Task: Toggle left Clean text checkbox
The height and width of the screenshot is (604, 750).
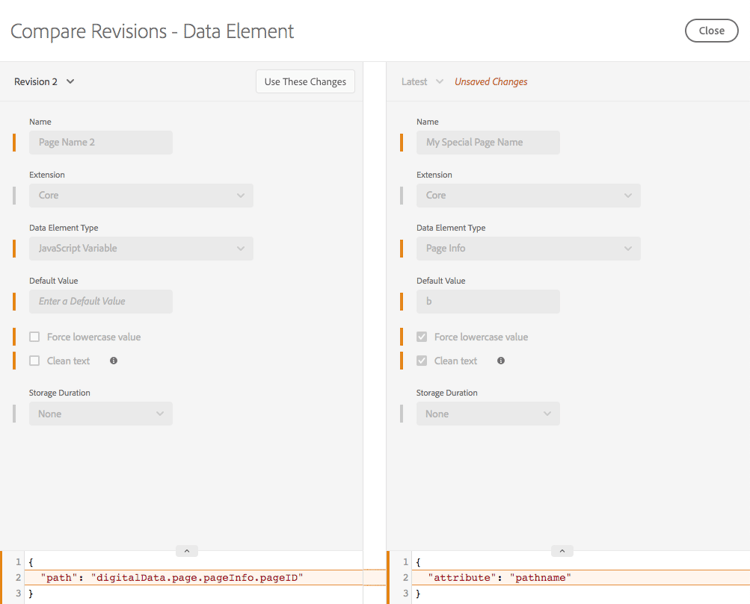Action: click(x=34, y=361)
